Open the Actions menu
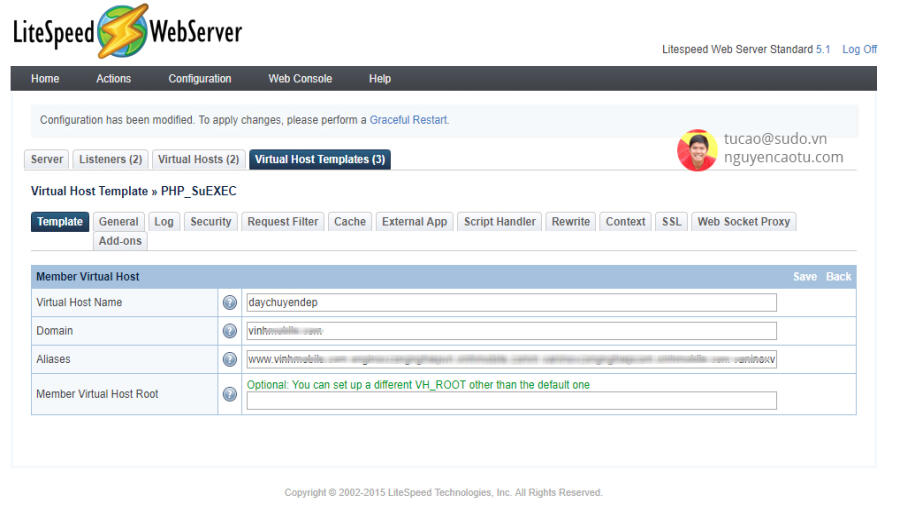This screenshot has height=506, width=900. click(114, 79)
